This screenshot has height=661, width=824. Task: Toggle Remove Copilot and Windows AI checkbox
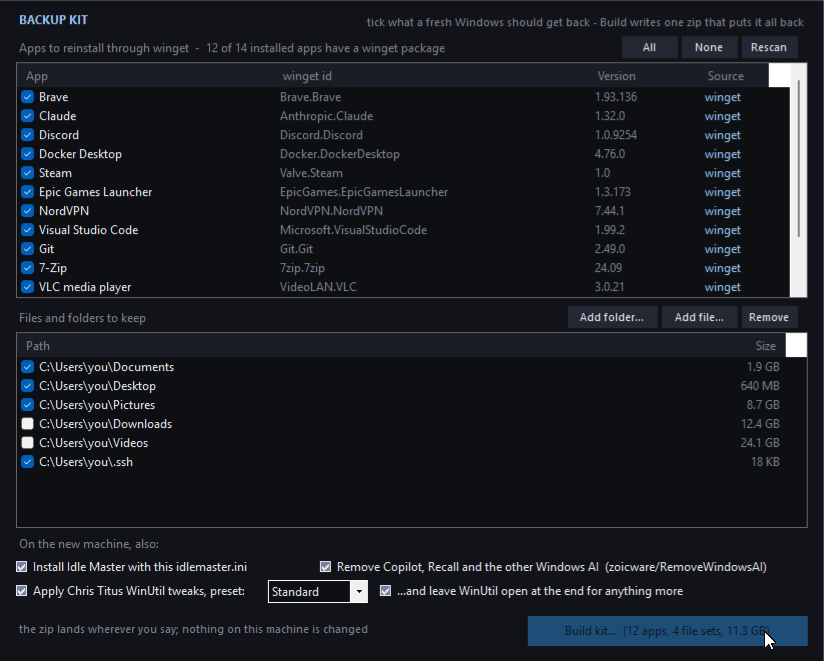[x=325, y=566]
